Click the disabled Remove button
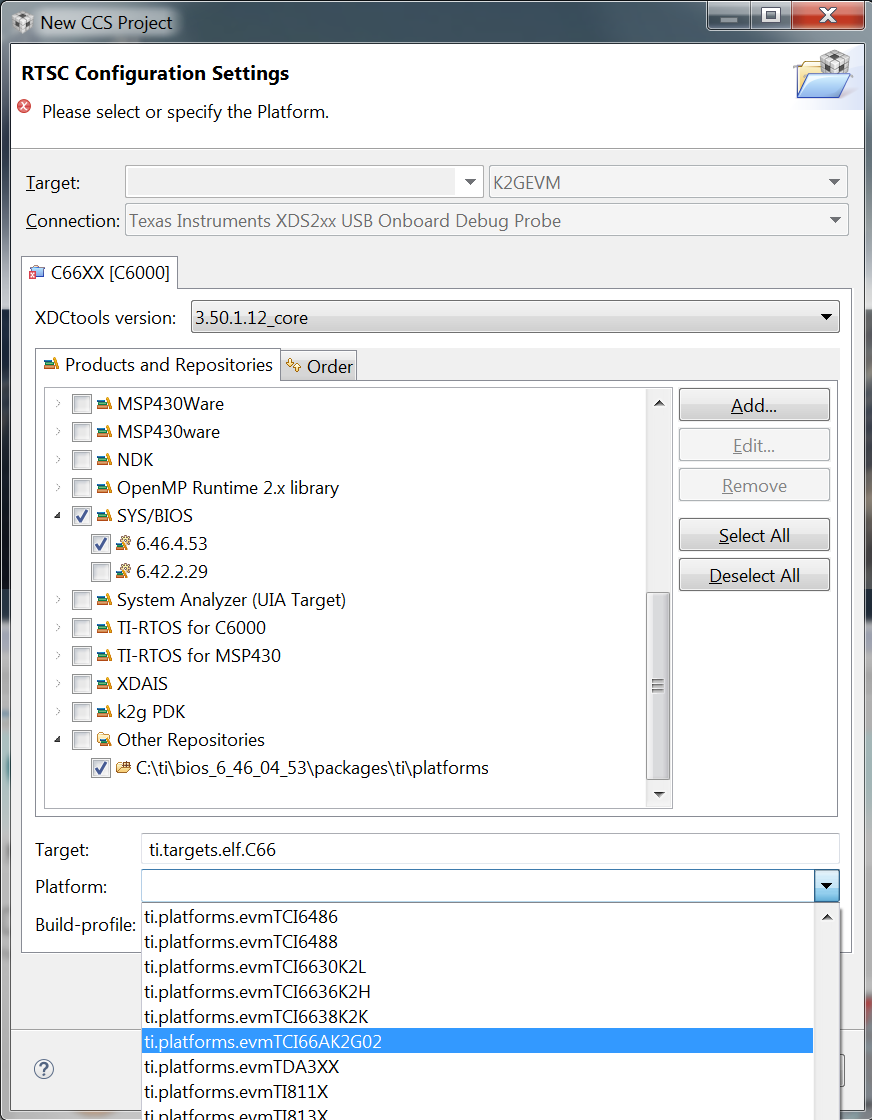Image resolution: width=872 pixels, height=1120 pixels. 754,485
